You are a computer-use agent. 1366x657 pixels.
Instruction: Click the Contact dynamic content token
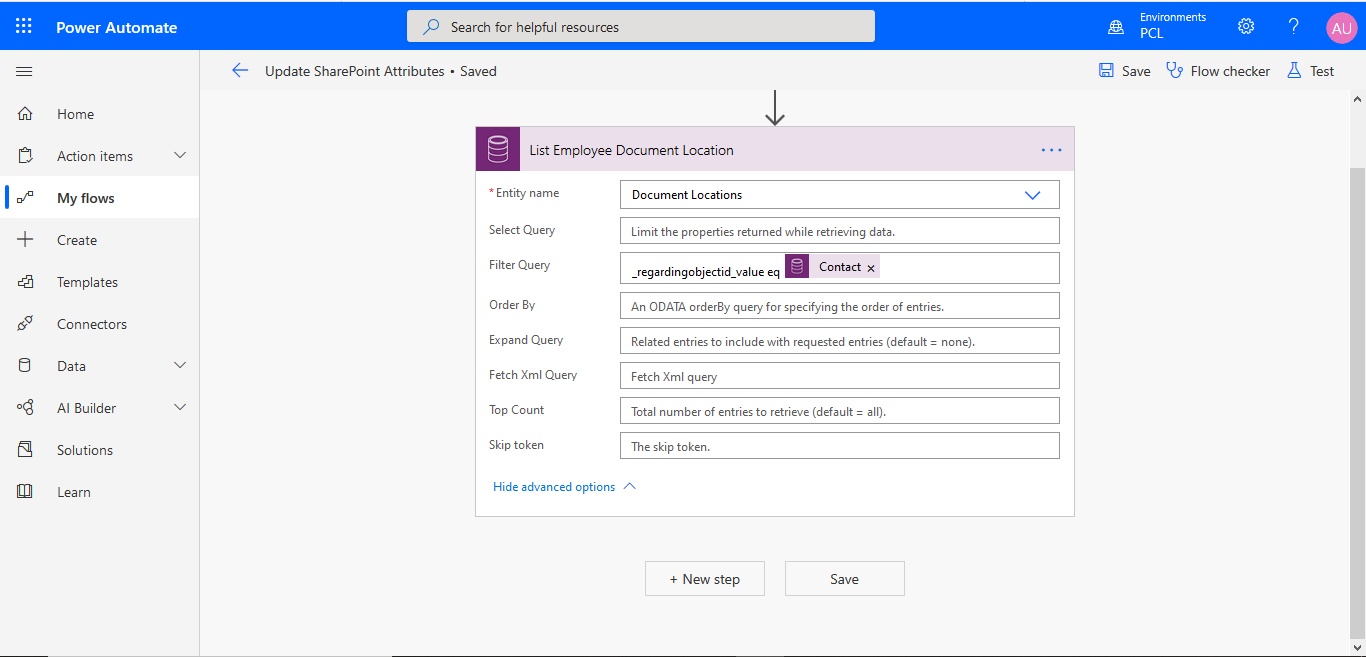point(832,267)
